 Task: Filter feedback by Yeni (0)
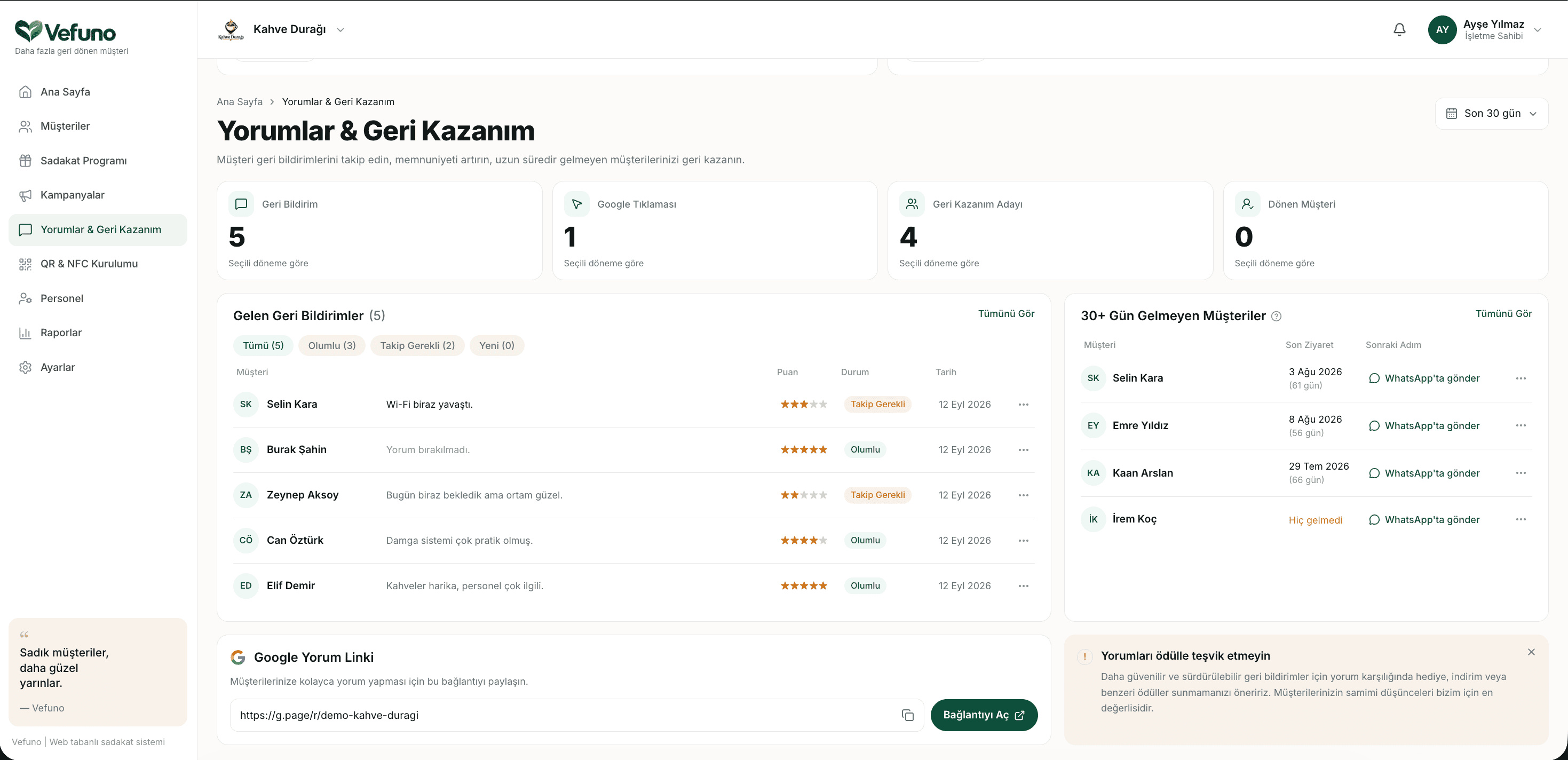497,346
